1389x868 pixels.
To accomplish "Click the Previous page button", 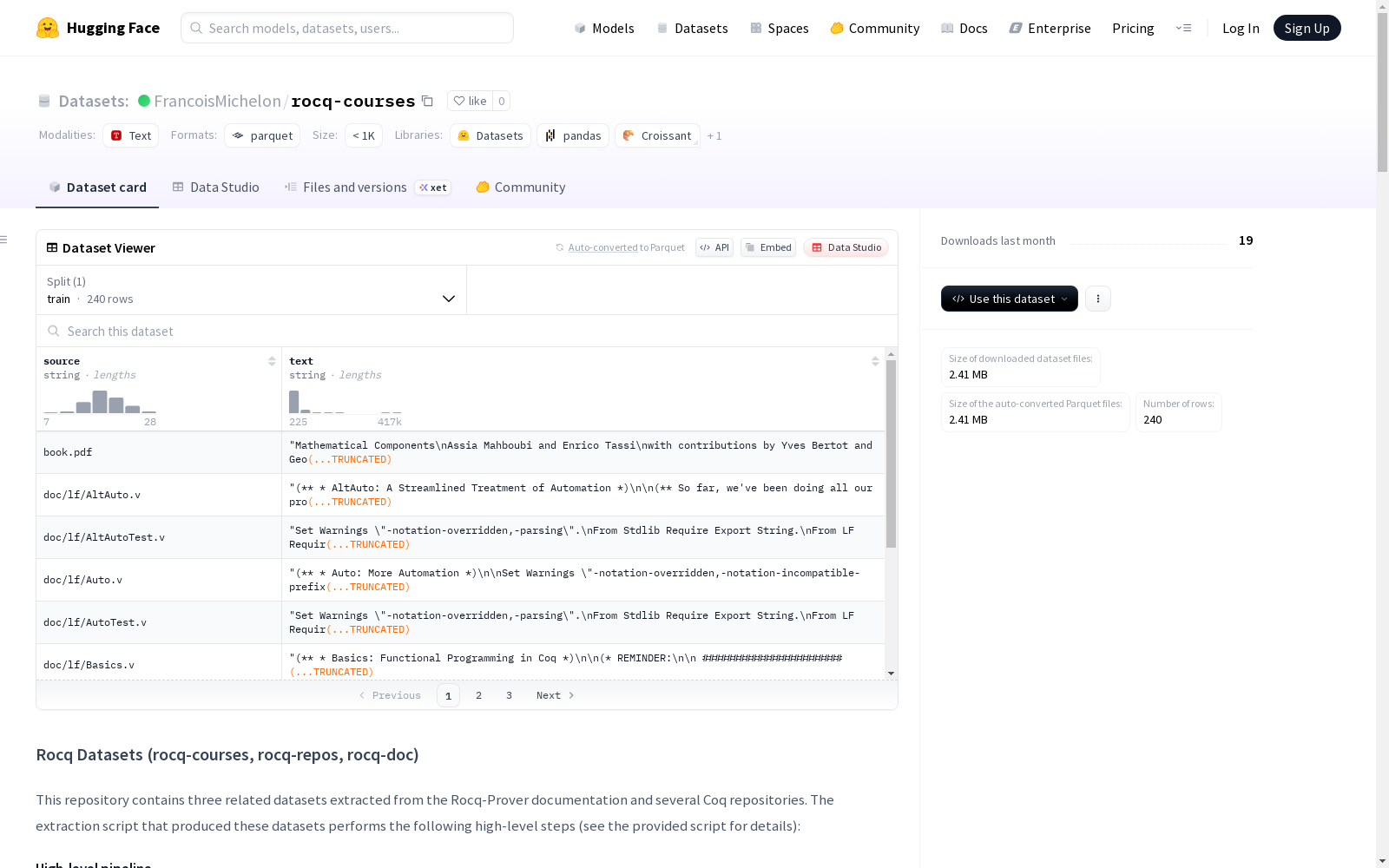I will point(390,695).
